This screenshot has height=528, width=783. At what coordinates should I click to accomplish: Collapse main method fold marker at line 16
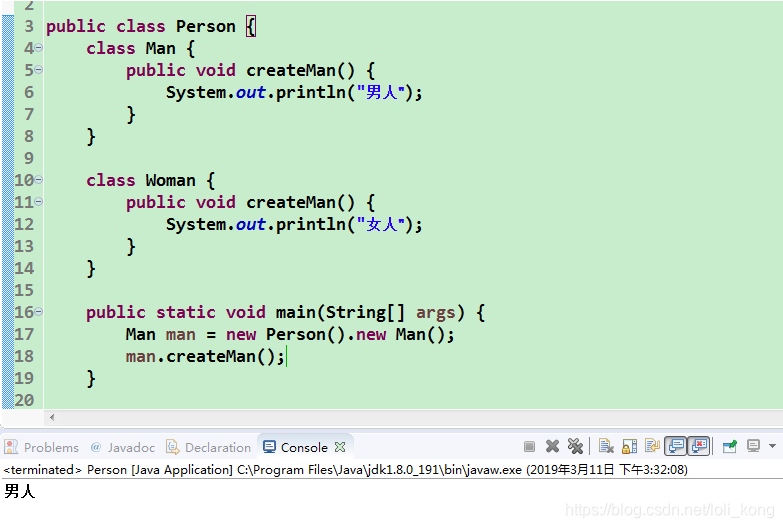coord(38,312)
